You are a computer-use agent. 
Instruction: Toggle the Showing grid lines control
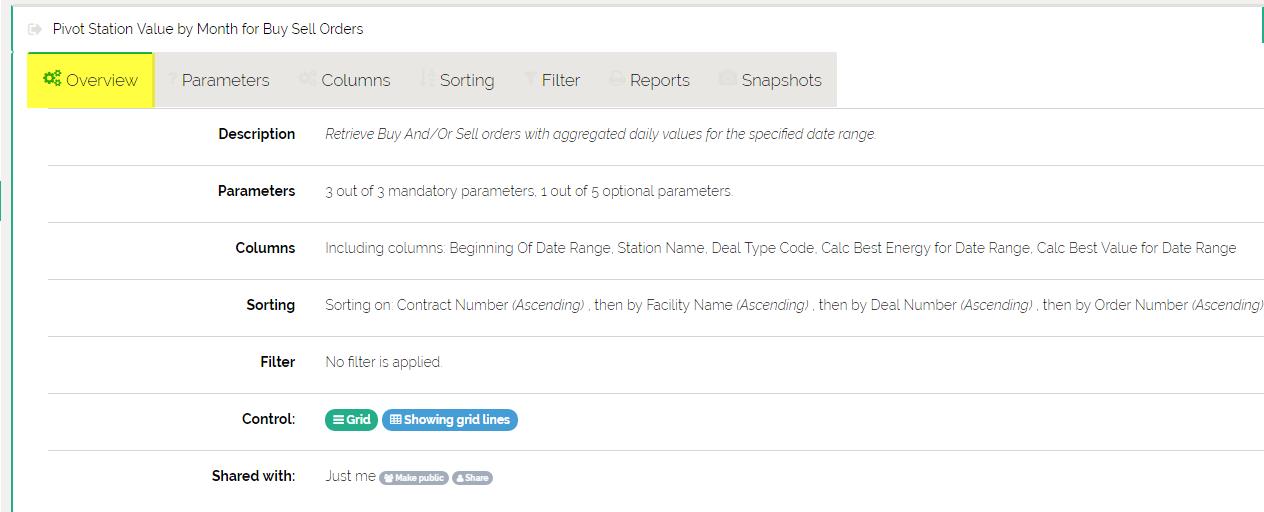pyautogui.click(x=450, y=420)
